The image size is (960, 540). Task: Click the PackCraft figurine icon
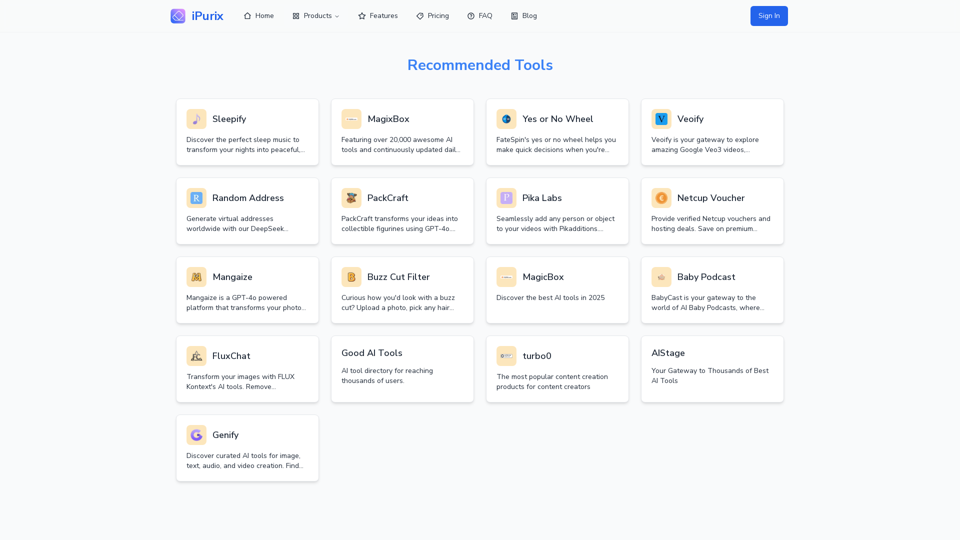351,198
